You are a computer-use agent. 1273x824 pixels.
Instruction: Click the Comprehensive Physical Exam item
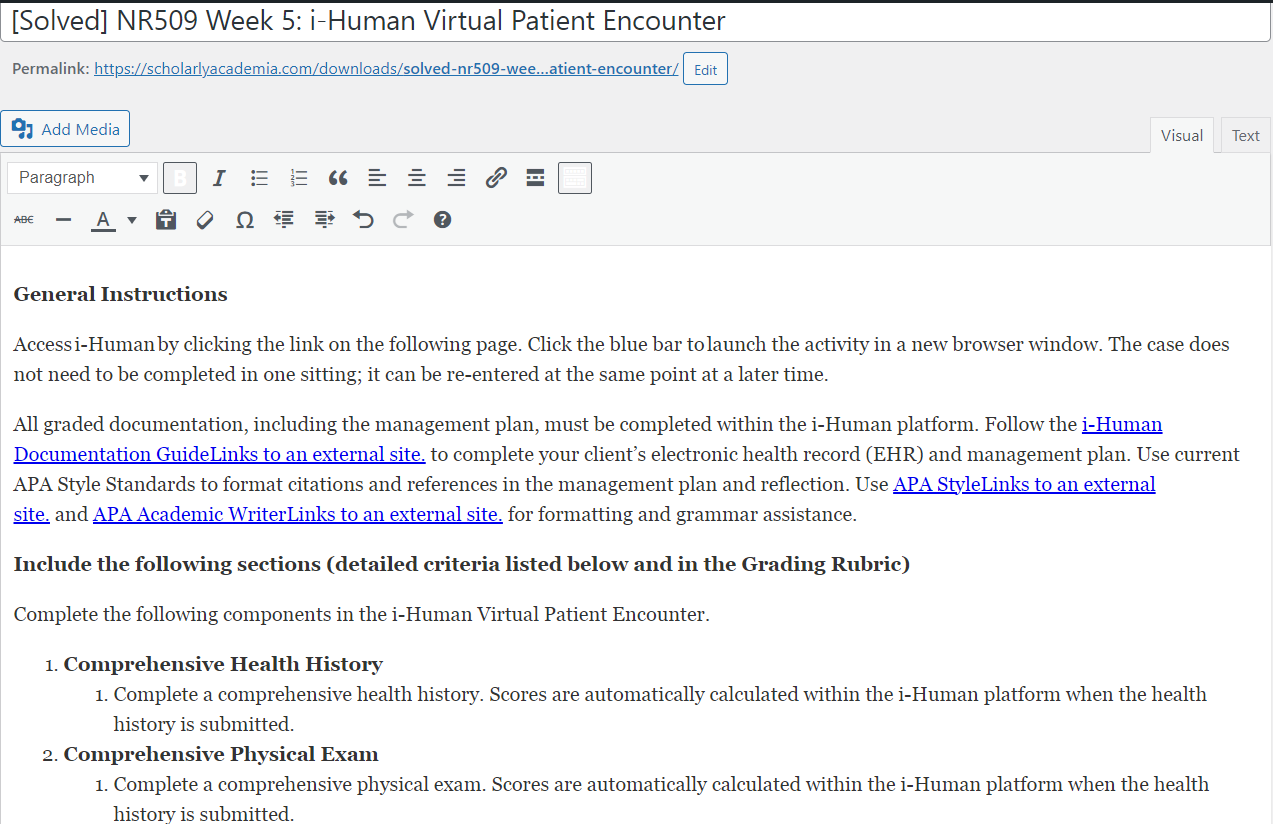(x=221, y=754)
